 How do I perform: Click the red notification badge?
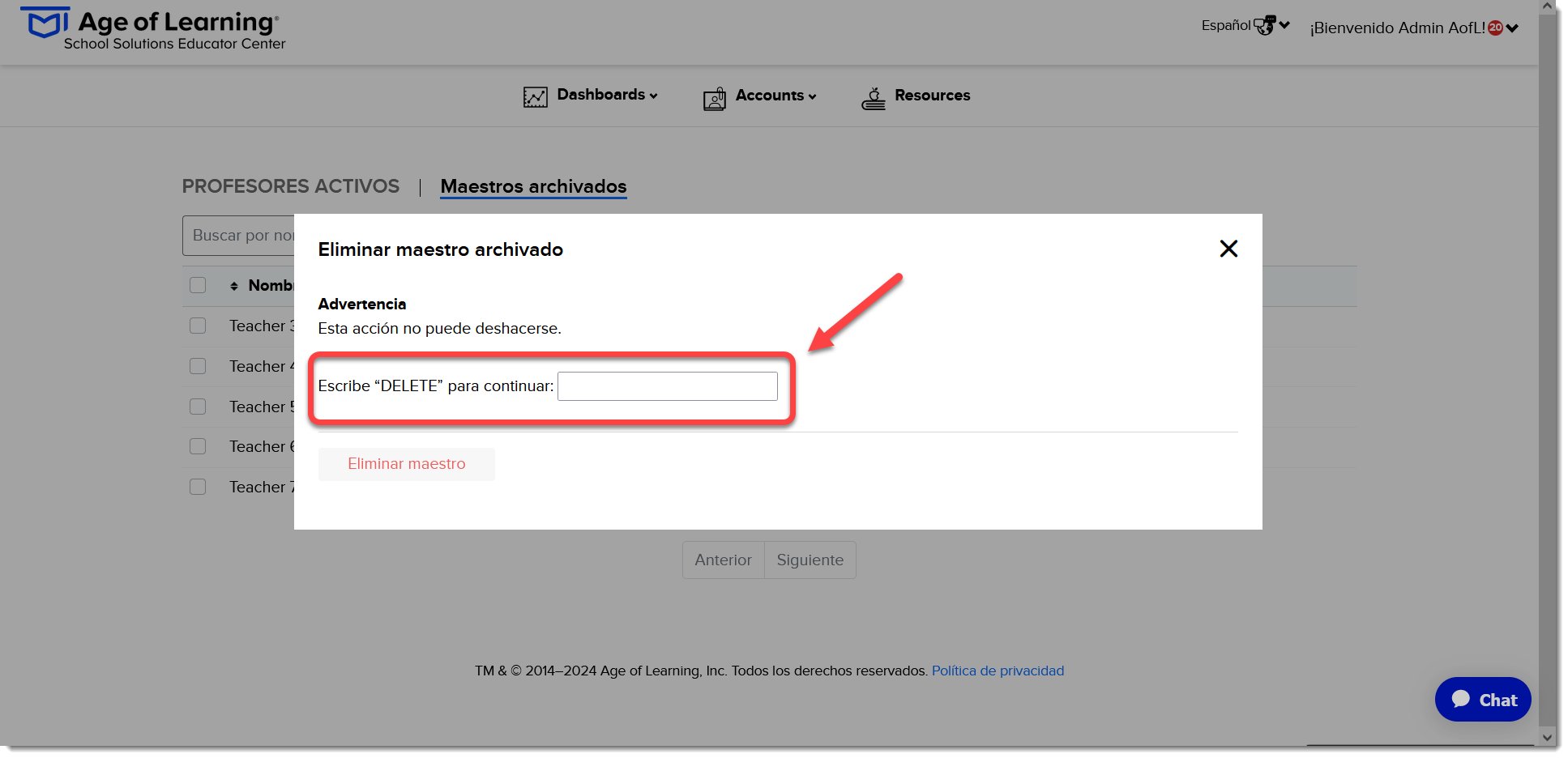[x=1495, y=28]
